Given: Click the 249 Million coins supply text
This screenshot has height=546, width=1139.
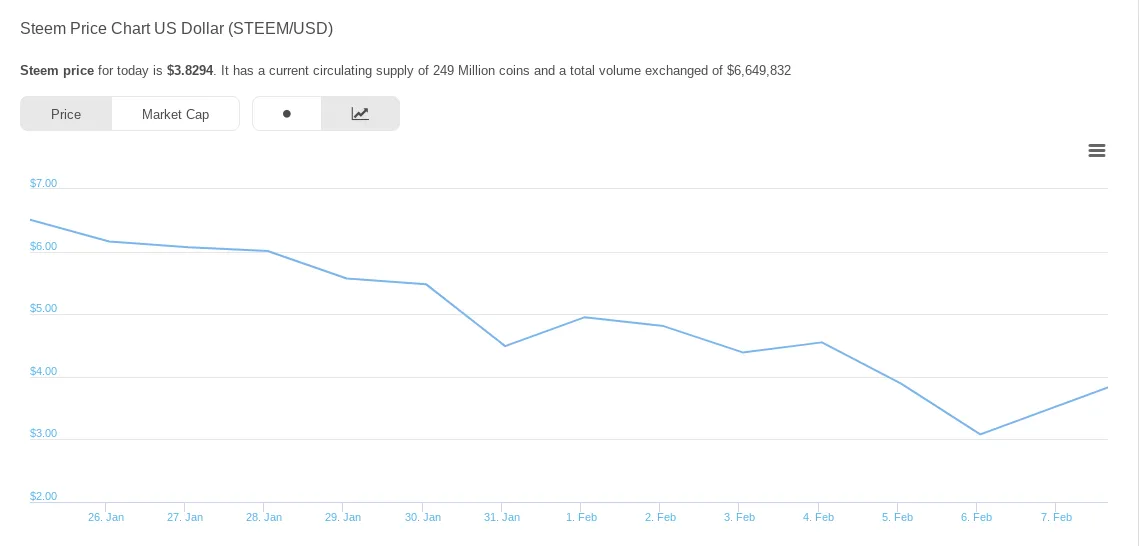Looking at the screenshot, I should pyautogui.click(x=482, y=71).
